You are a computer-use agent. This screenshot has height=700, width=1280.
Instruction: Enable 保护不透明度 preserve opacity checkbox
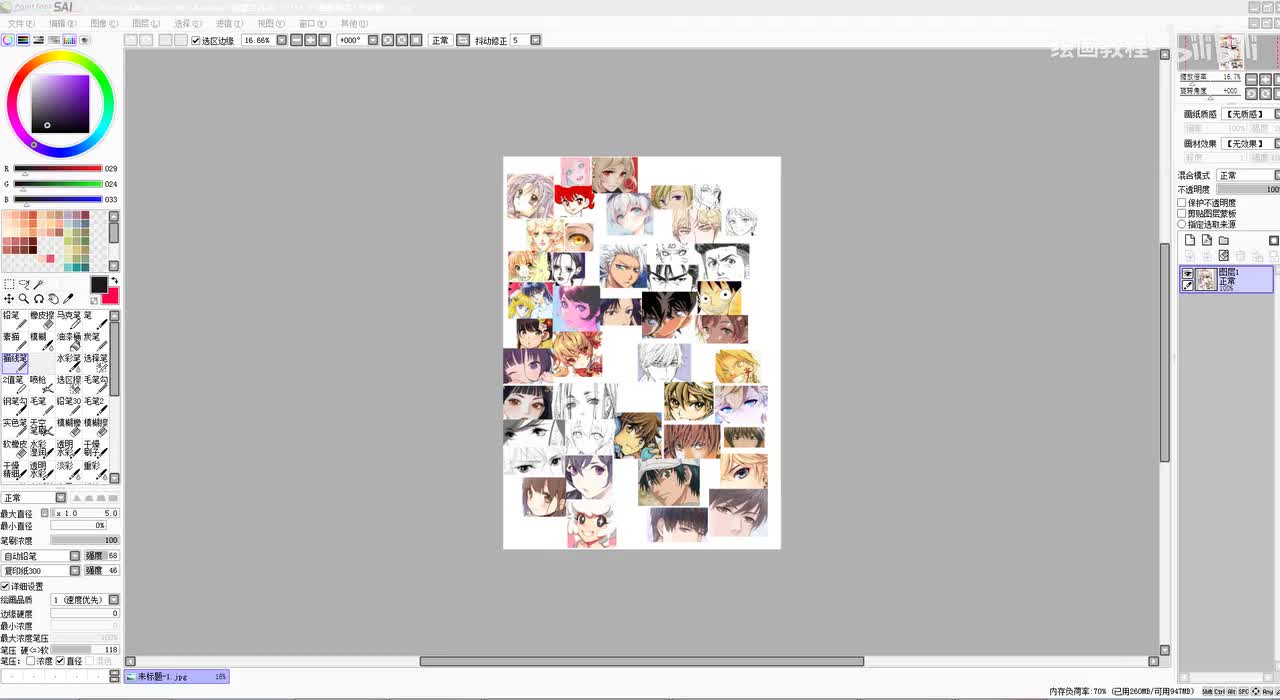[x=1182, y=203]
